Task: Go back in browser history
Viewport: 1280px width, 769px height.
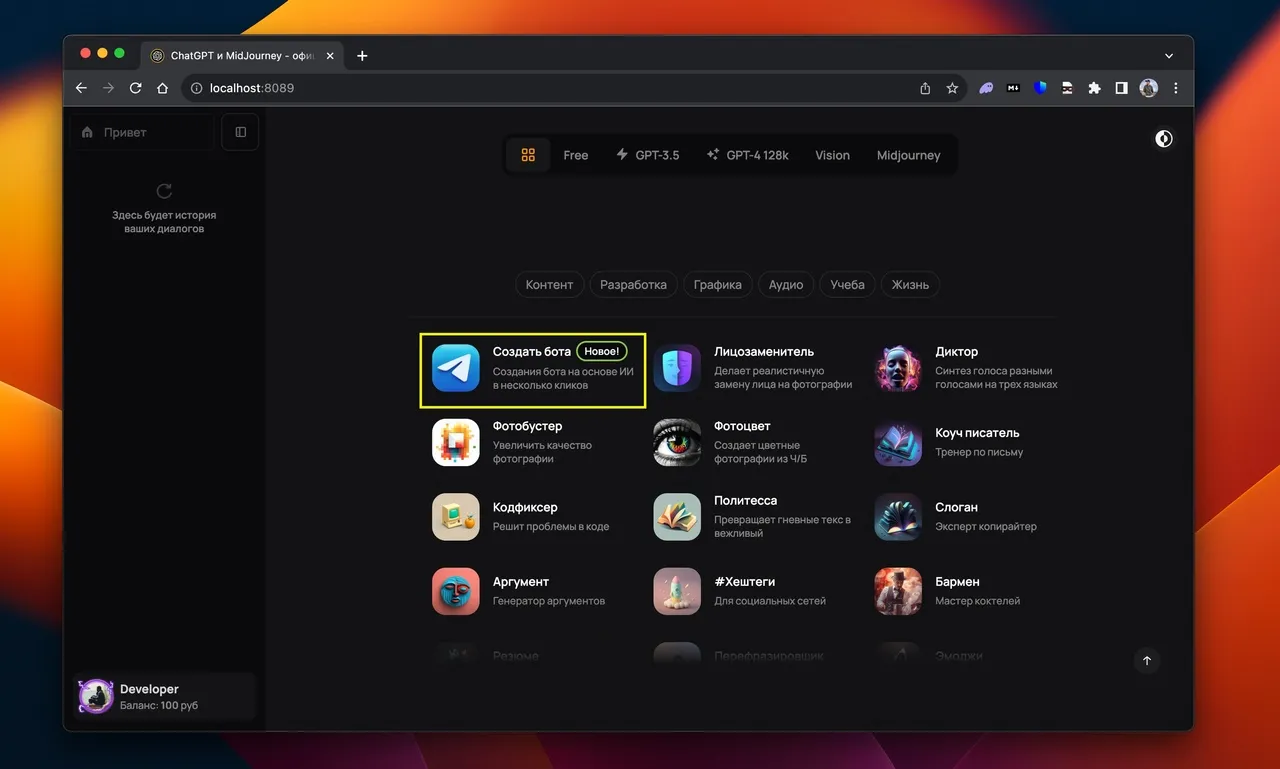Action: (82, 88)
